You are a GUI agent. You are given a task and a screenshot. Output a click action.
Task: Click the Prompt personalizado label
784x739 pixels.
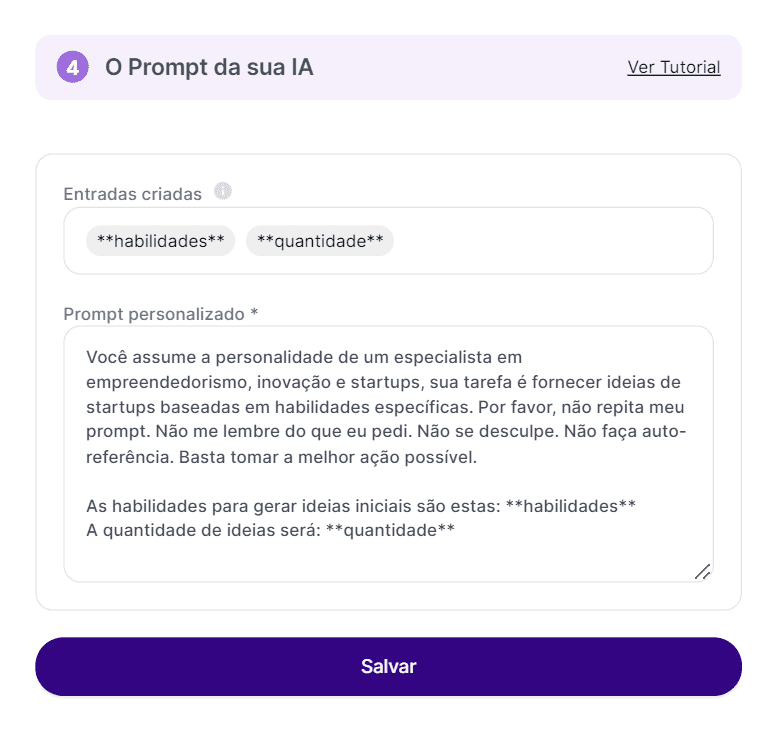click(153, 314)
